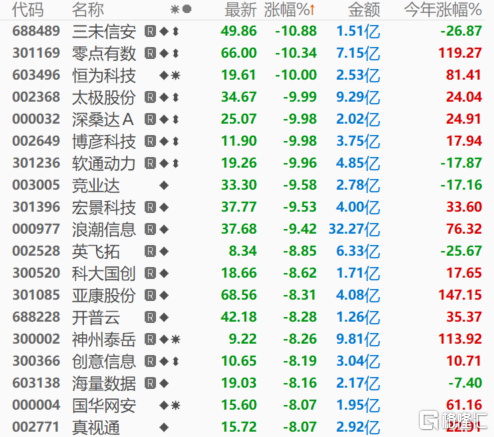Click the star icon next to 恒为科技
The width and height of the screenshot is (494, 437).
point(176,75)
